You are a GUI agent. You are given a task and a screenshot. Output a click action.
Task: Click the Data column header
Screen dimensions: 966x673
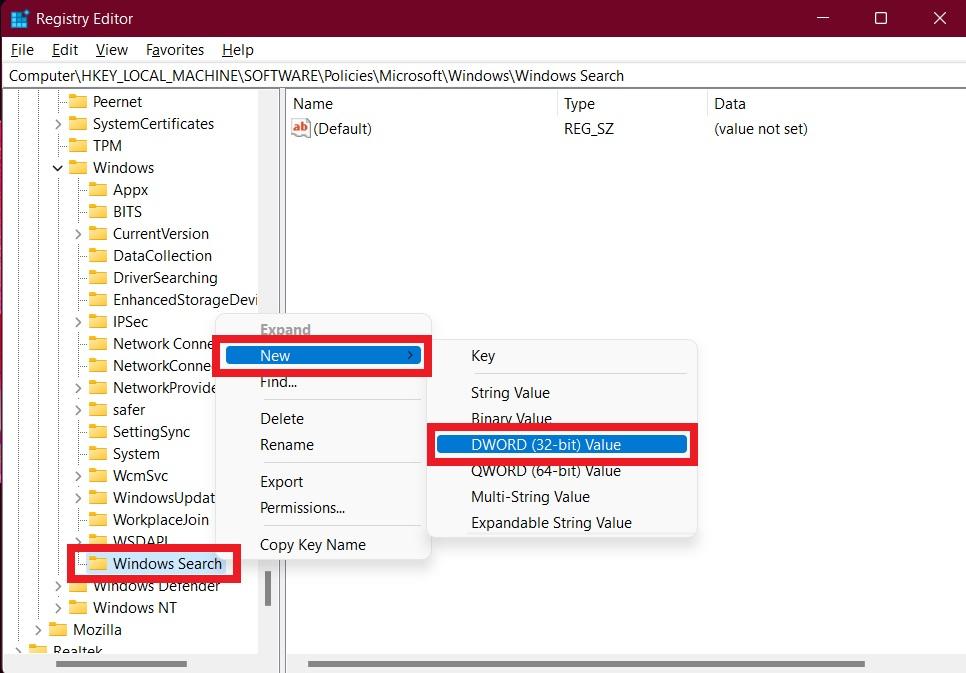click(837, 104)
